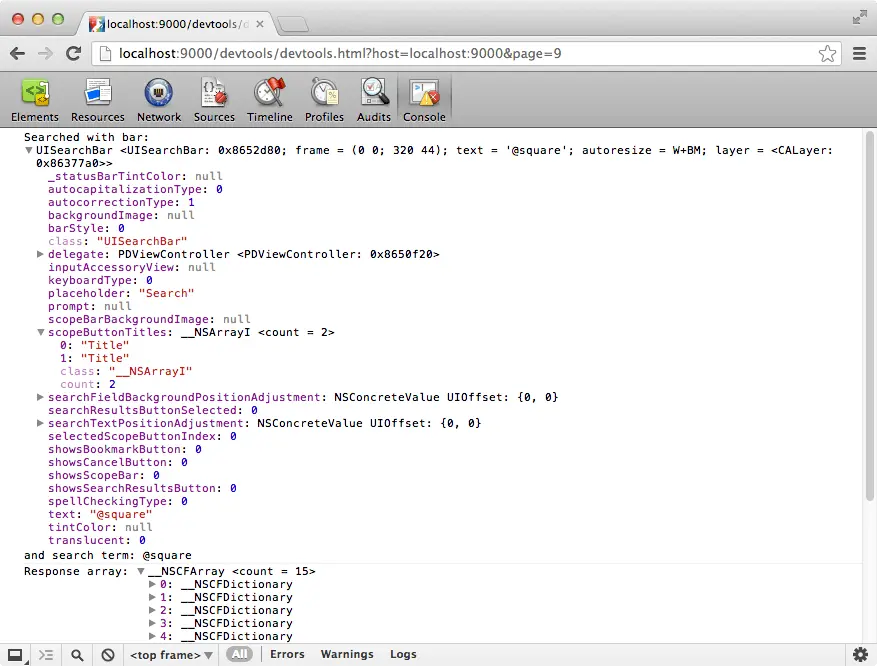Expand the delegate PDViewController entry
Image resolution: width=877 pixels, height=666 pixels.
[40, 254]
